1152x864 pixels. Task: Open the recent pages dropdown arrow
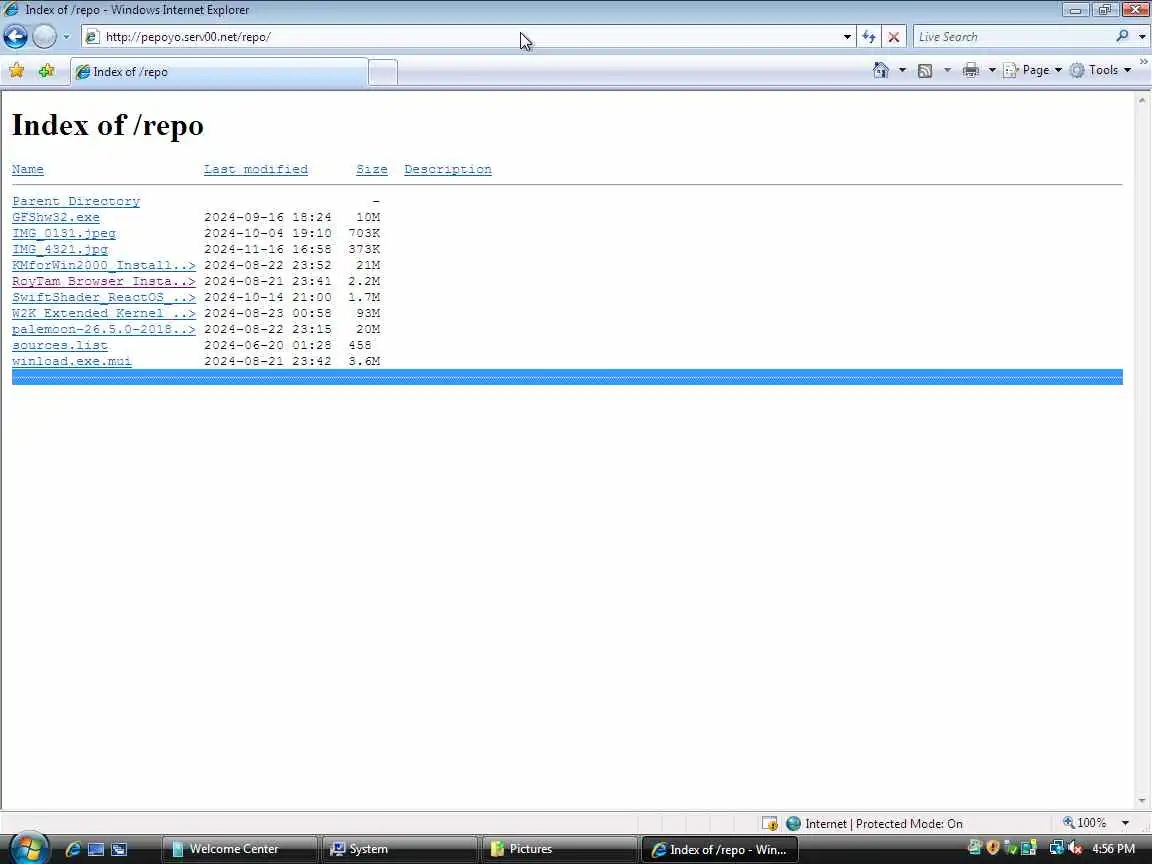[66, 37]
